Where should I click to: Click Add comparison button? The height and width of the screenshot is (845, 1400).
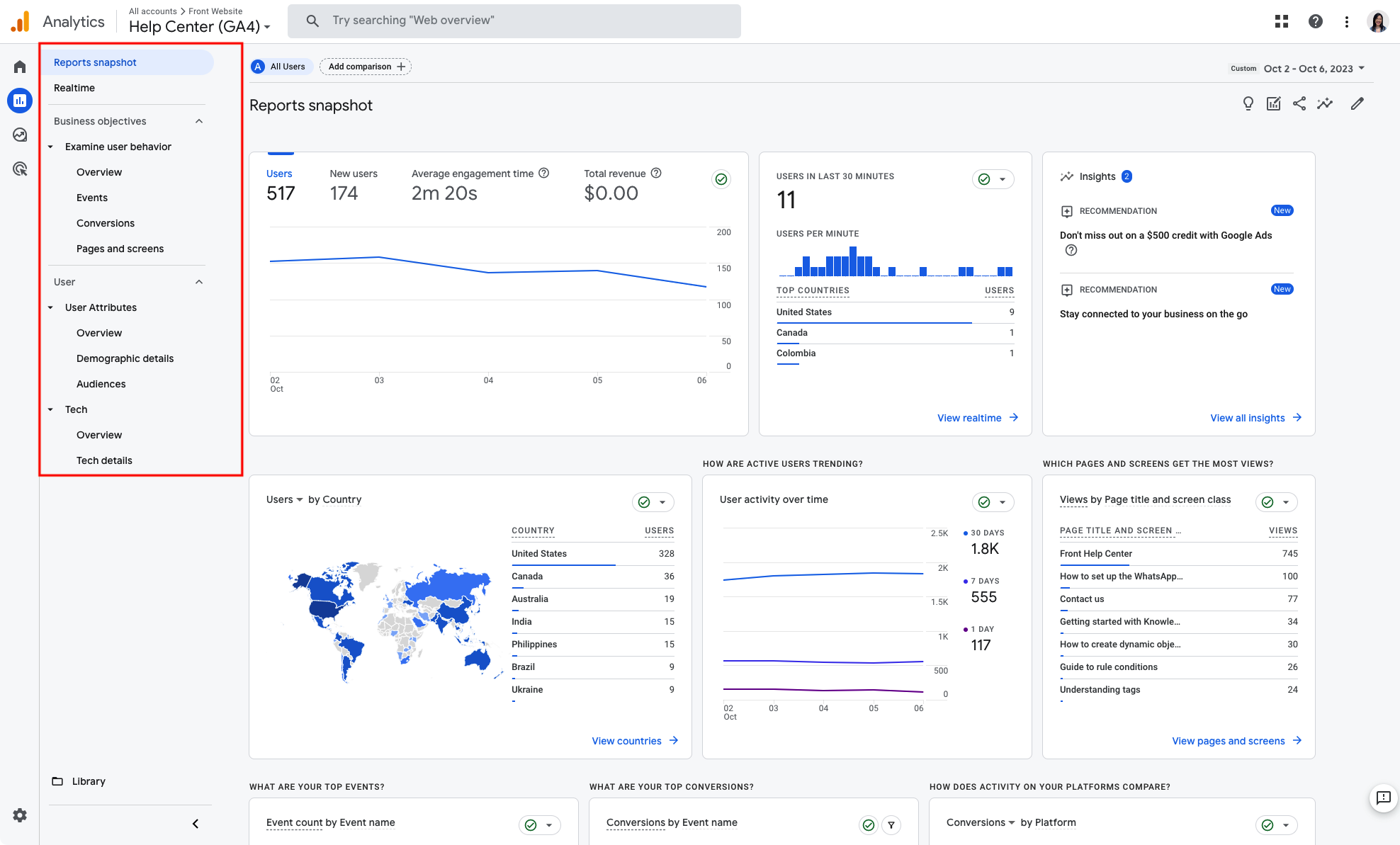[366, 67]
